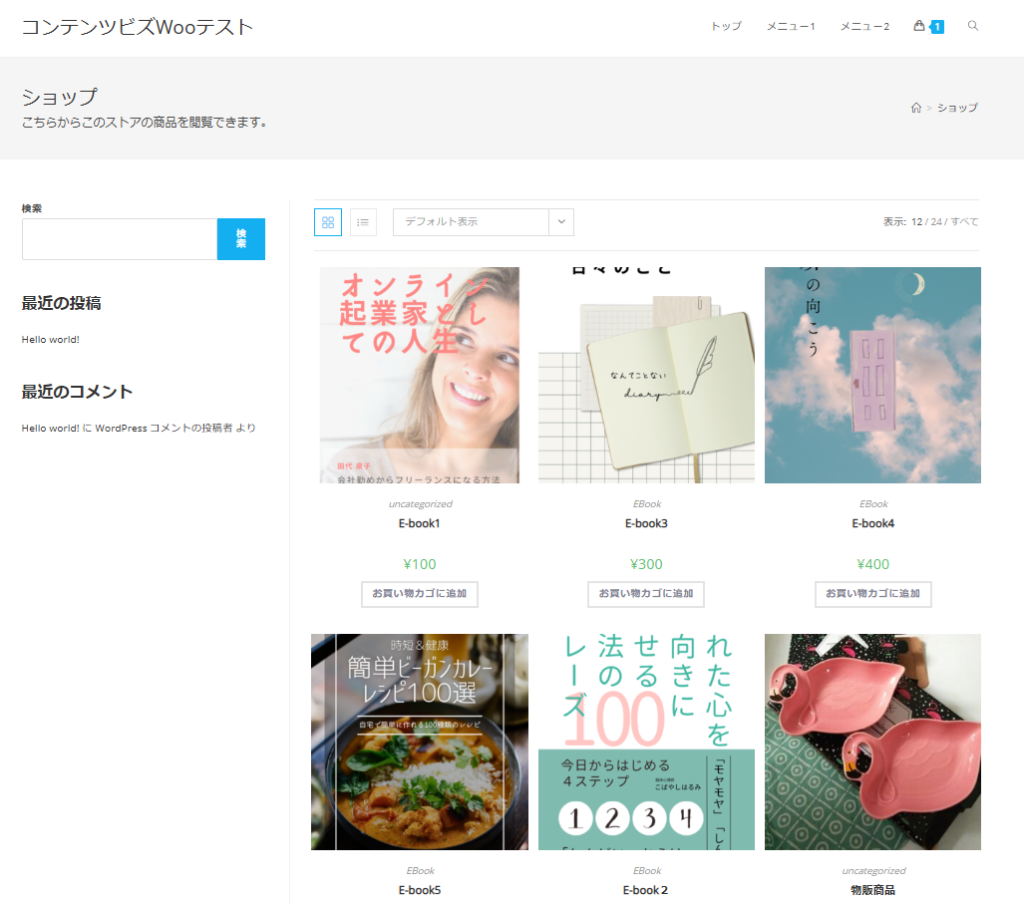Open the デフォルト表示 sort dropdown
Viewport: 1024px width, 904px height.
coord(471,222)
